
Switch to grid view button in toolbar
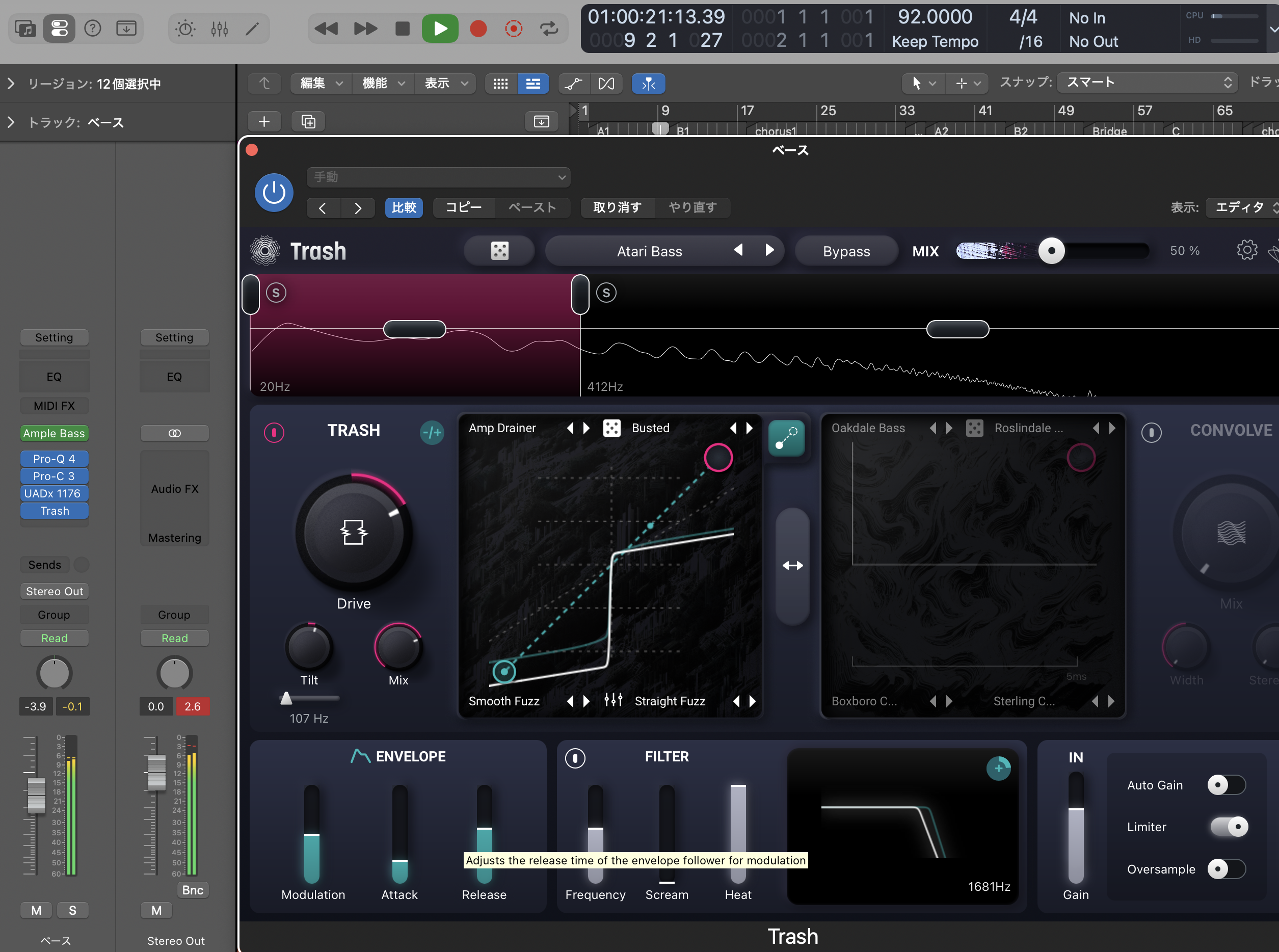point(501,84)
